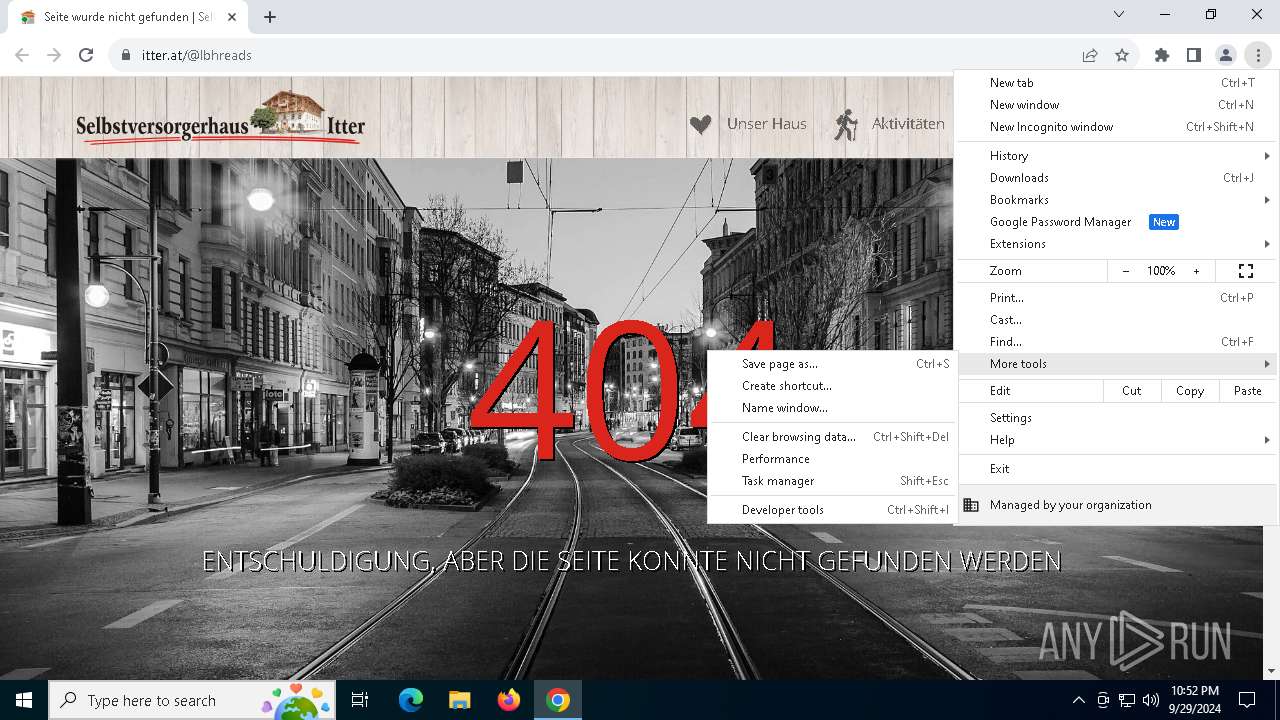Viewport: 1280px width, 720px height.
Task: Open Task manager from submenu
Action: point(832,481)
